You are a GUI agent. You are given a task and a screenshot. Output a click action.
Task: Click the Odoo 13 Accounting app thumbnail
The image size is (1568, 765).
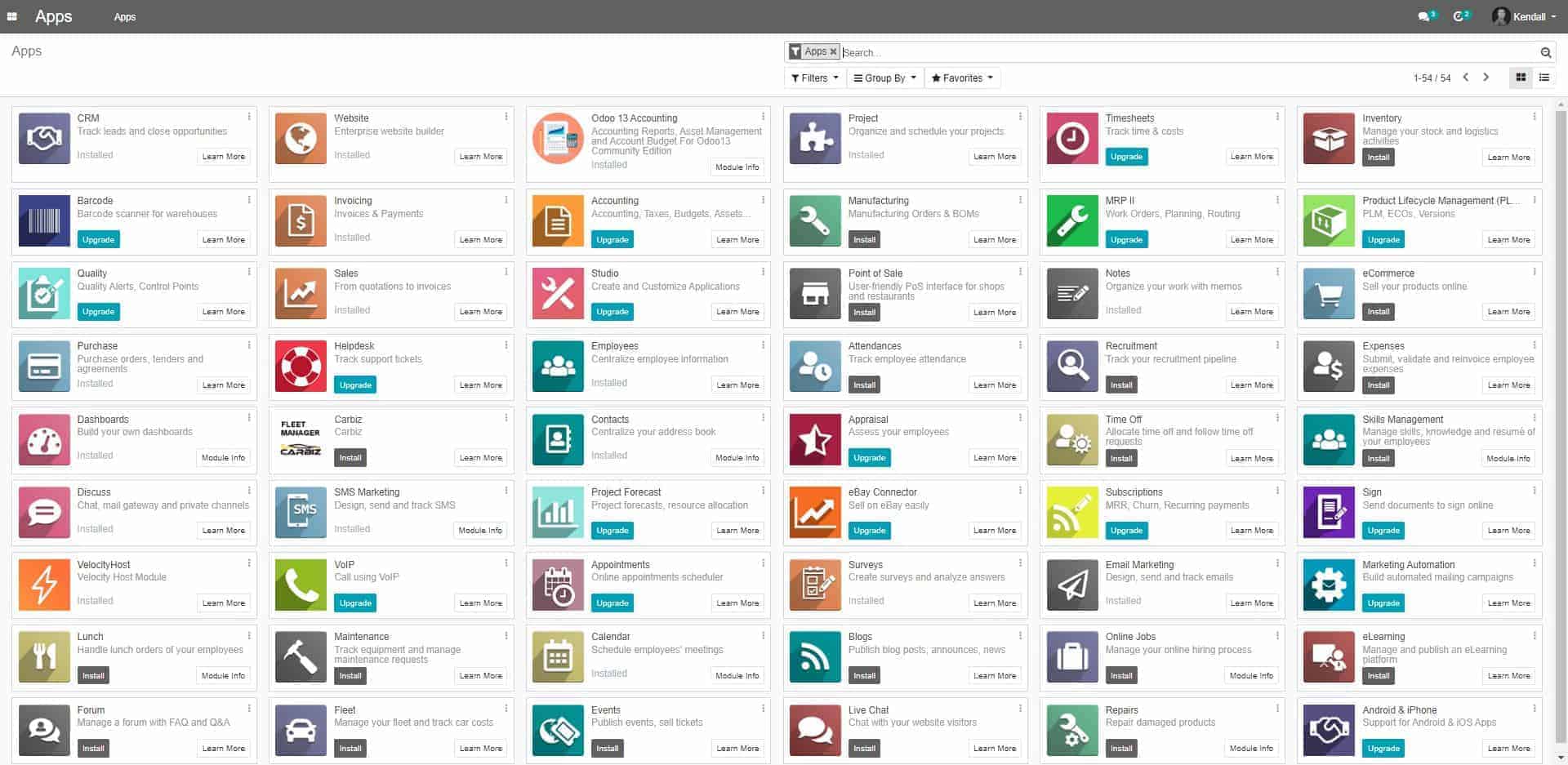(x=559, y=139)
